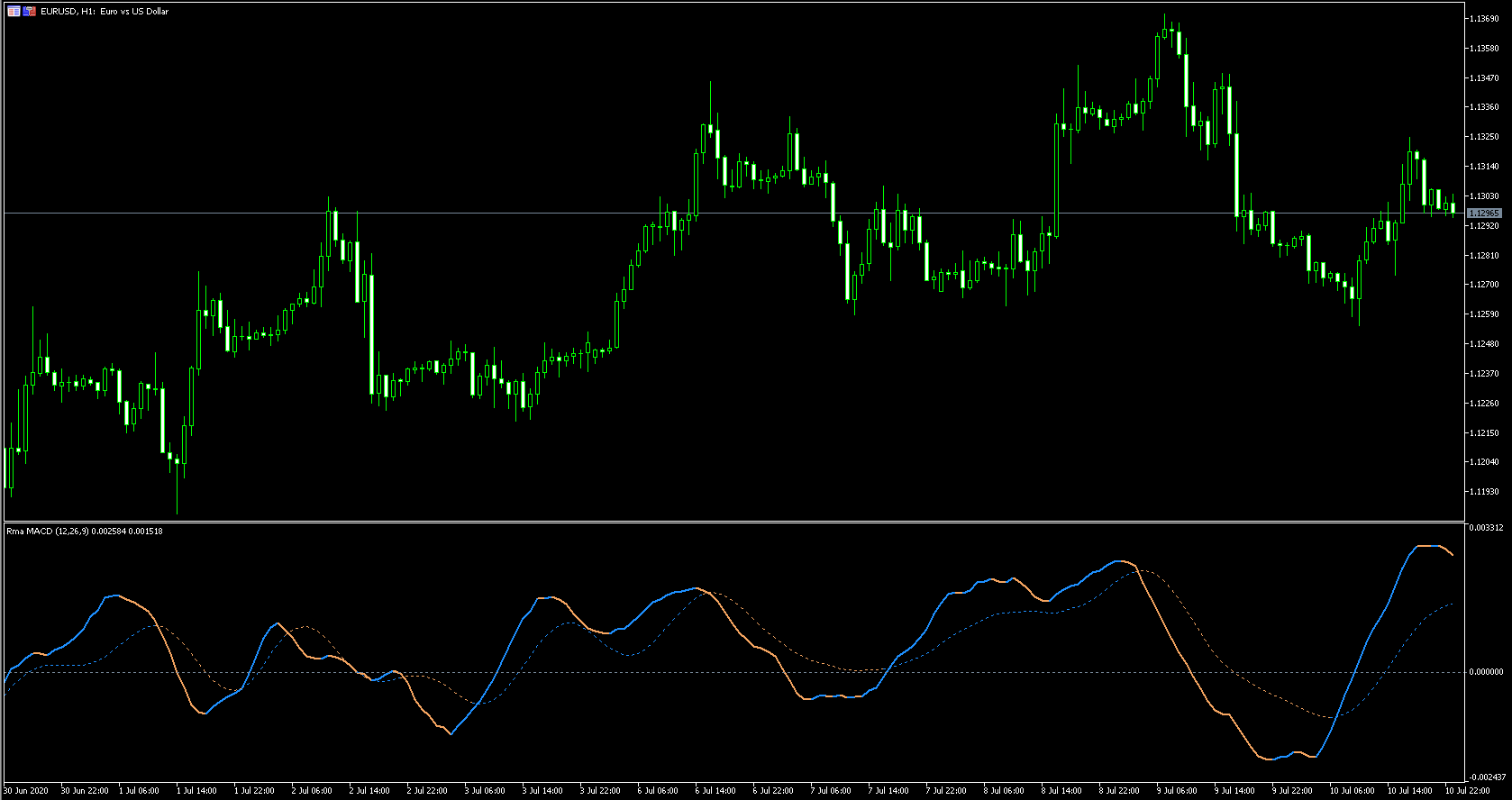Select the 1 Jul 14:00 time axis label
Image resolution: width=1512 pixels, height=800 pixels.
click(196, 791)
